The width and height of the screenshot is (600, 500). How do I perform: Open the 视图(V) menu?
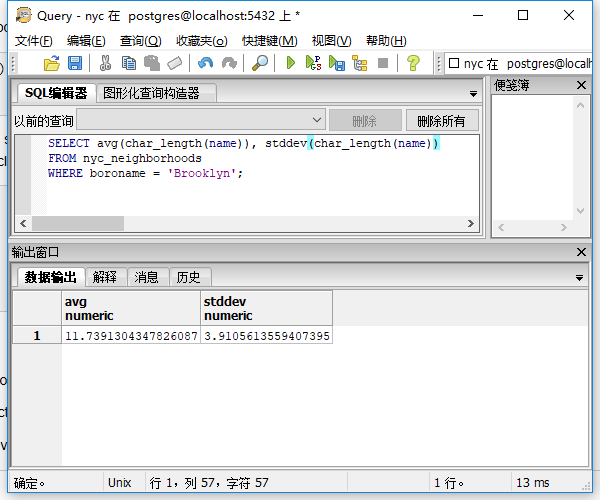point(331,41)
